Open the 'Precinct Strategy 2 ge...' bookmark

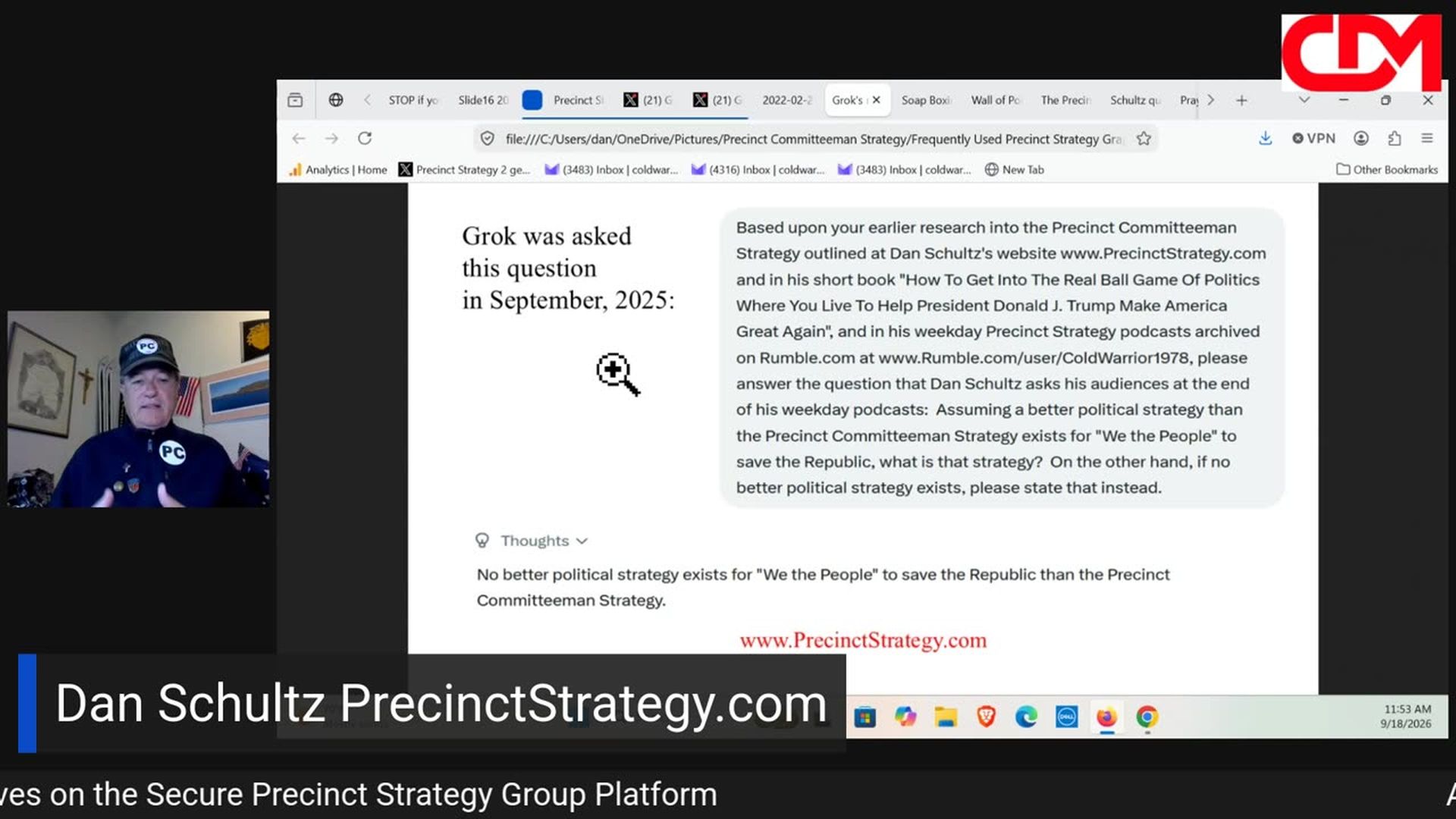tap(464, 170)
